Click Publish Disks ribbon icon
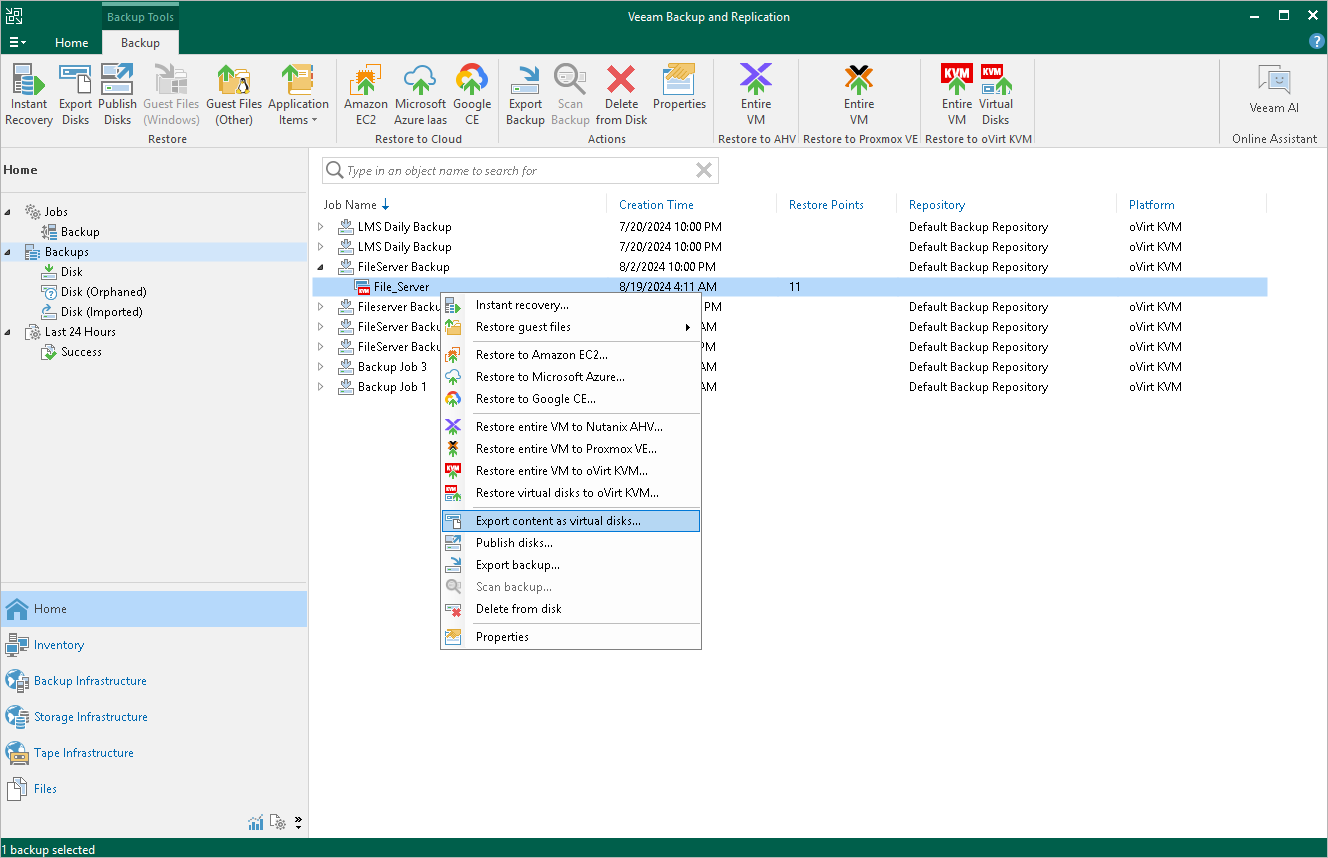 pyautogui.click(x=117, y=95)
